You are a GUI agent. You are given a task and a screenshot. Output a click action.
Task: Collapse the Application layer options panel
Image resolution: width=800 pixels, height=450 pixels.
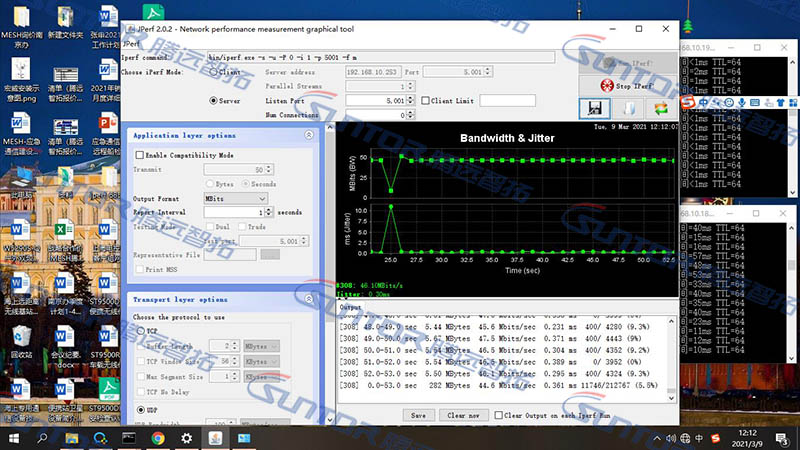[309, 135]
